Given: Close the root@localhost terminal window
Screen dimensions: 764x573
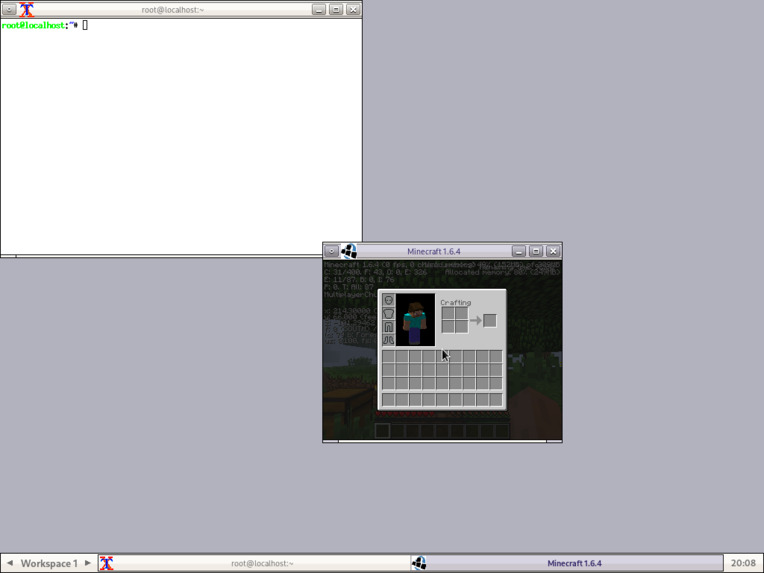Looking at the screenshot, I should point(353,9).
